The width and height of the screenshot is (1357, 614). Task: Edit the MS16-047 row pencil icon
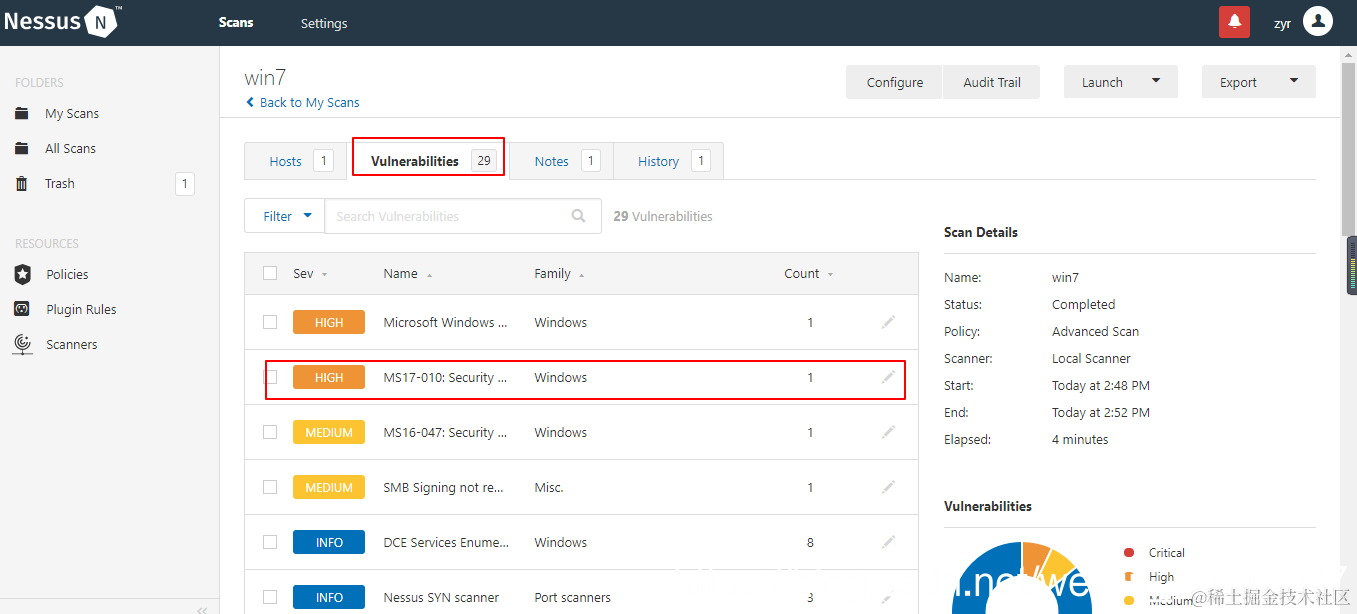(x=888, y=432)
